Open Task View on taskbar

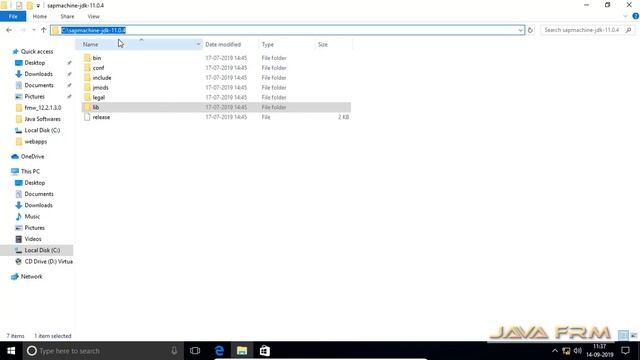pos(195,351)
